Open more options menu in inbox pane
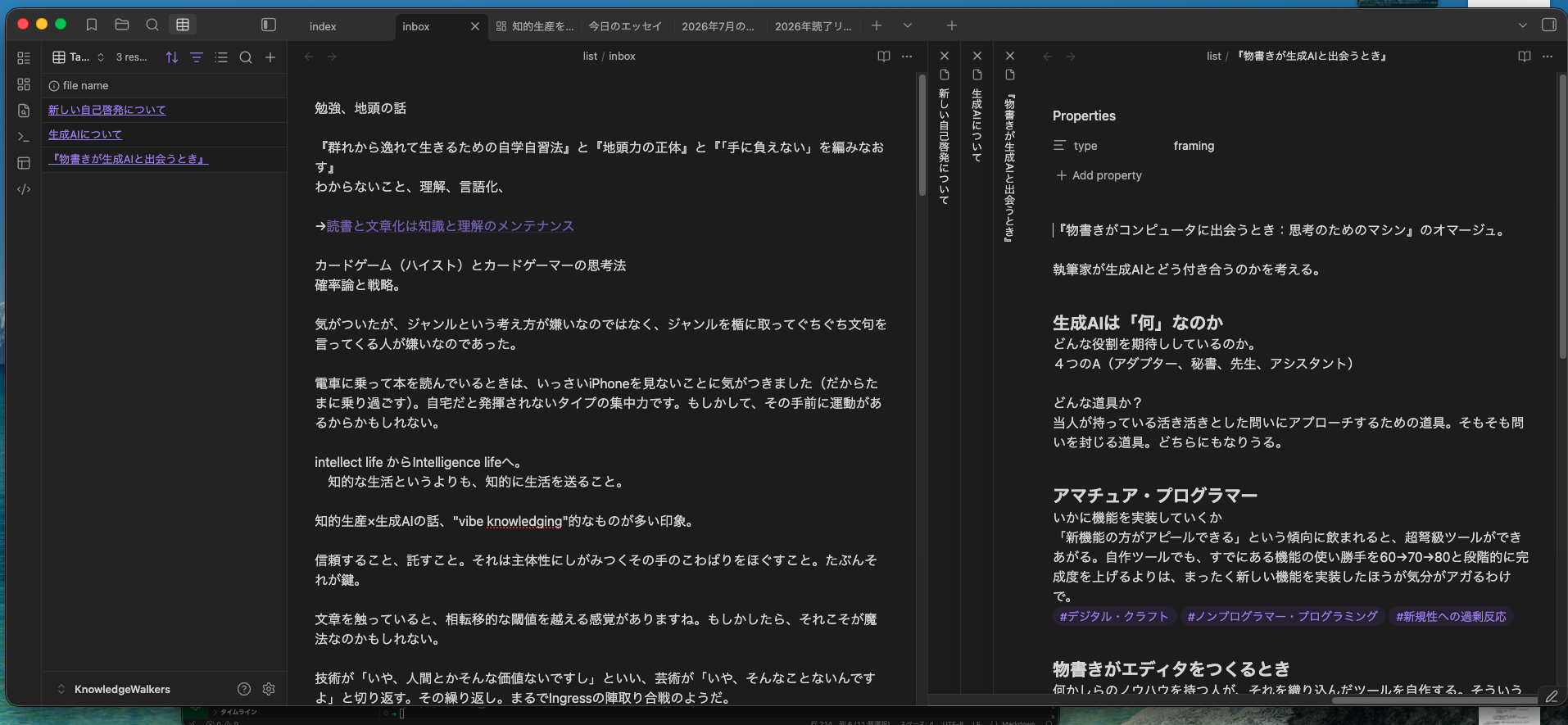Viewport: 1568px width, 725px height. point(907,57)
